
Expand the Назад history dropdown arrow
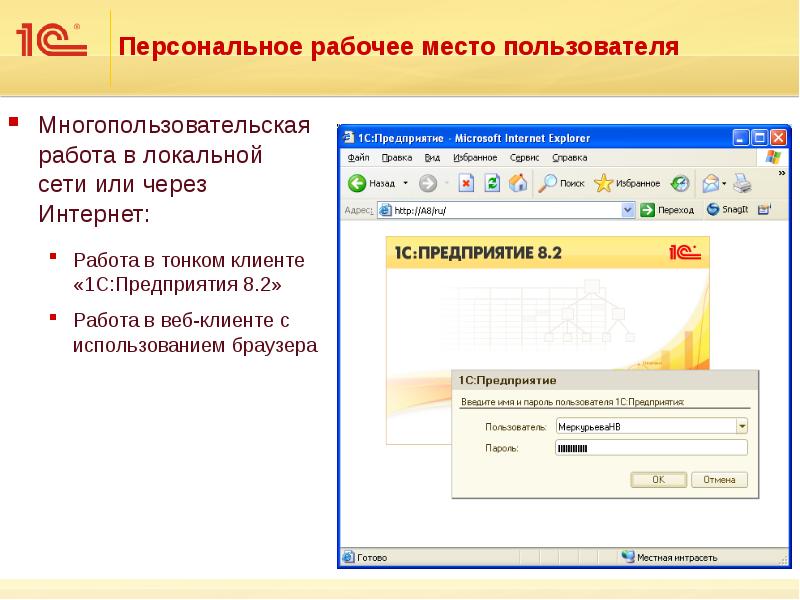(405, 183)
